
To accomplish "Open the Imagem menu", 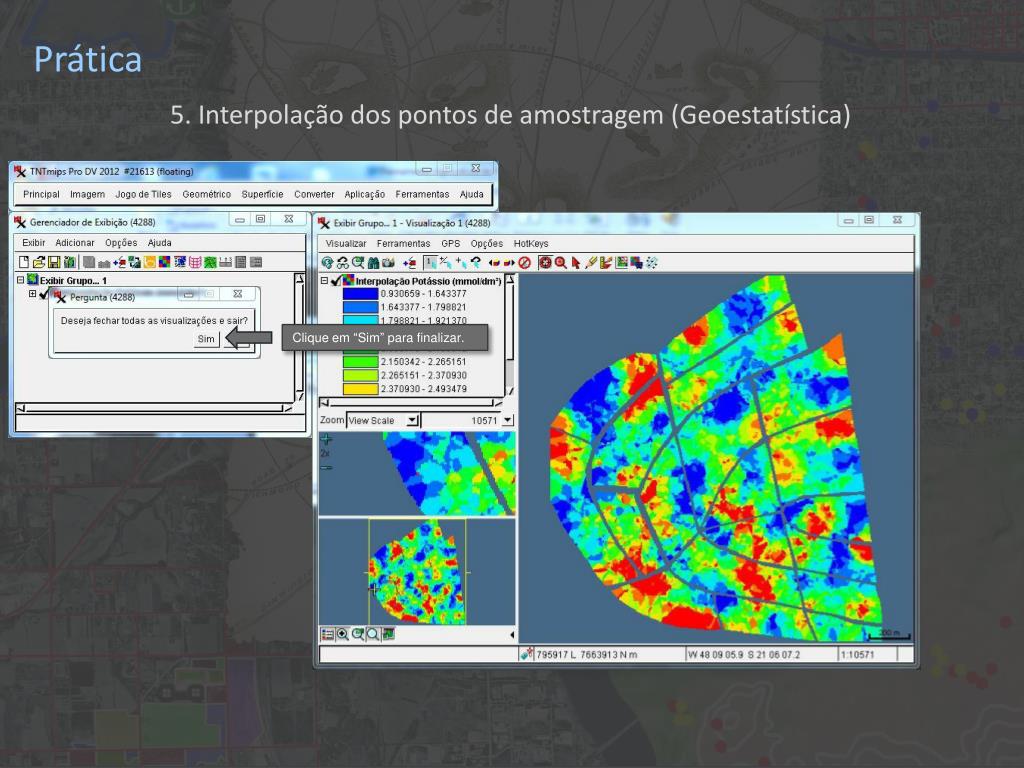I will (x=88, y=194).
